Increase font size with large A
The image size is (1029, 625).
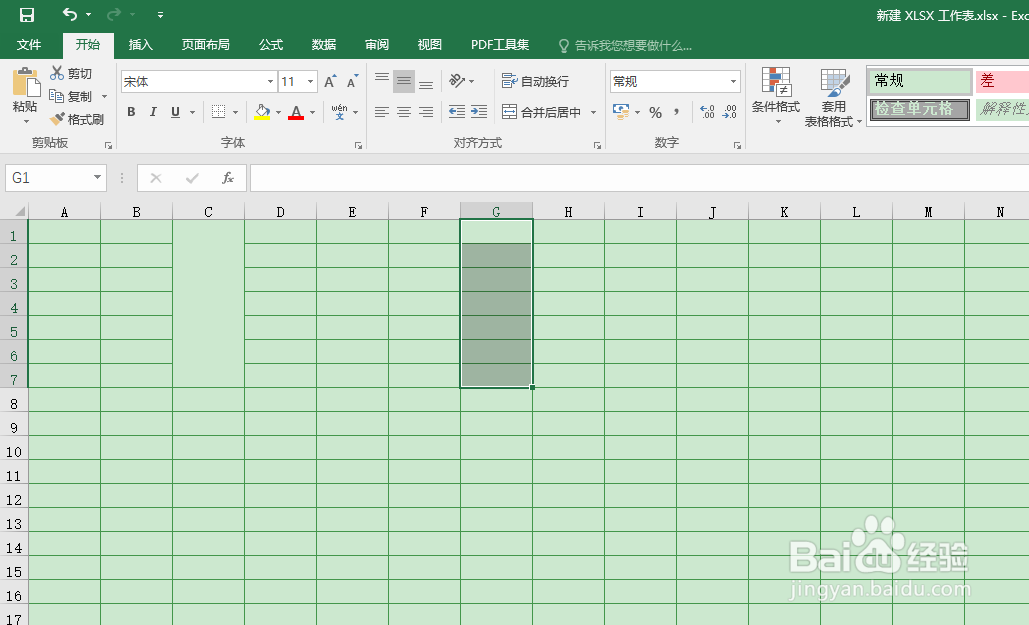coord(330,81)
